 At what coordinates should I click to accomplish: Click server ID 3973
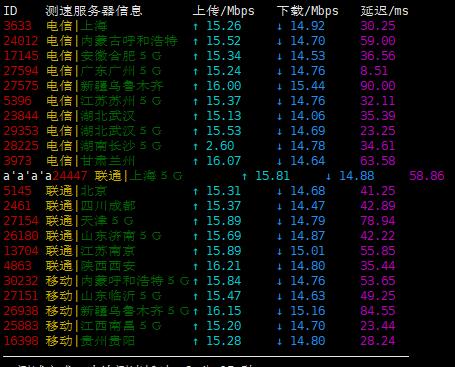tap(17, 161)
